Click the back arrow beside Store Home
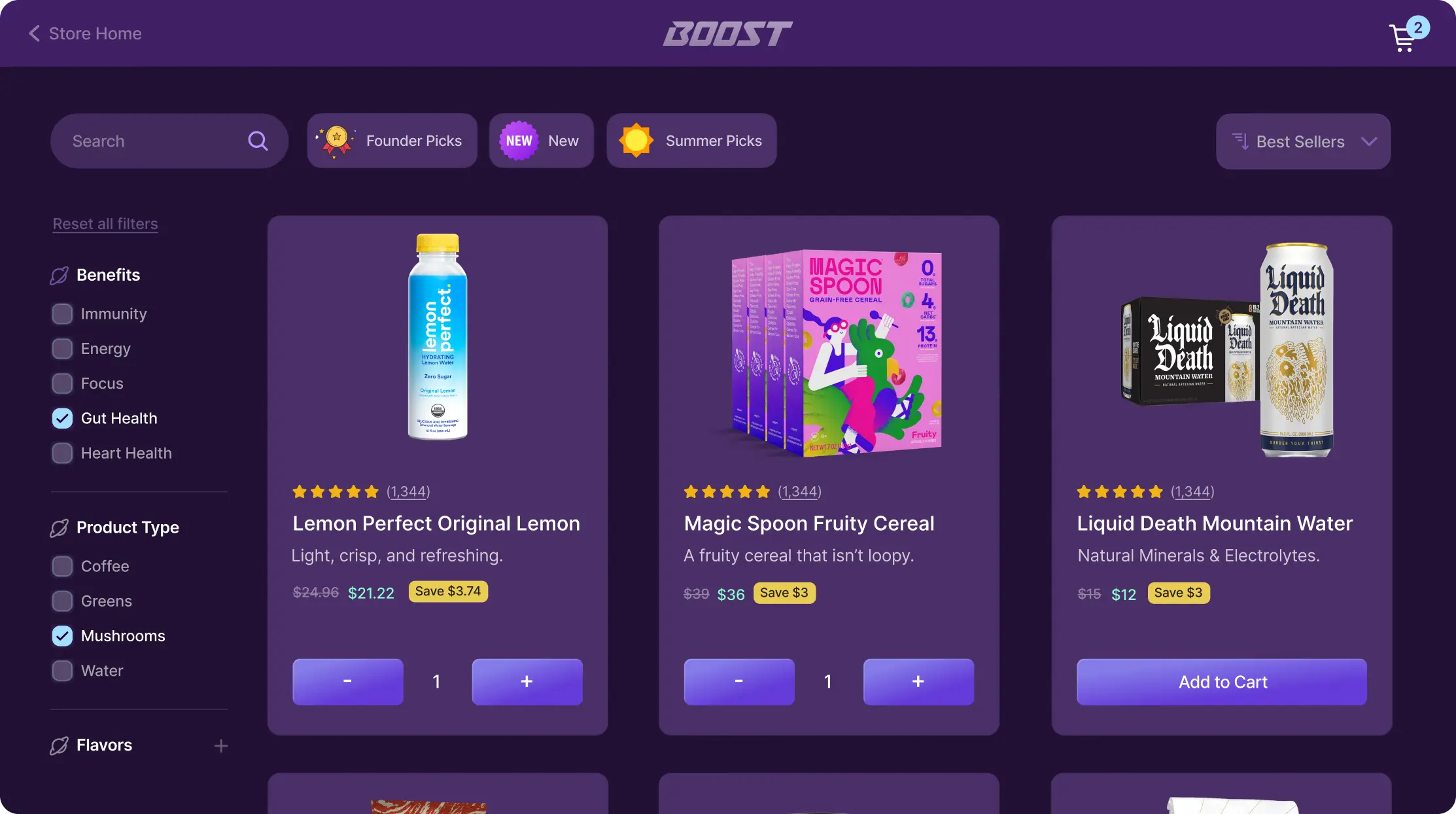This screenshot has height=814, width=1456. click(x=35, y=33)
